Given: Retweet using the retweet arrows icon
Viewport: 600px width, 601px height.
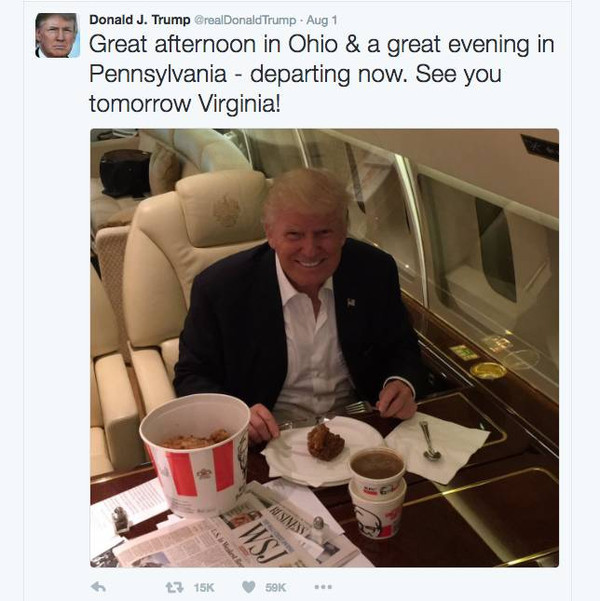Looking at the screenshot, I should 174,587.
